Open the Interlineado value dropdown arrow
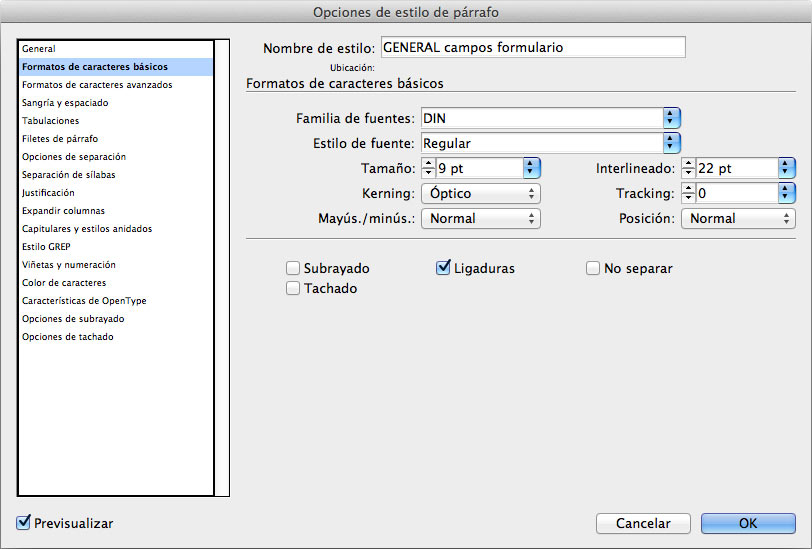812x549 pixels. pyautogui.click(x=786, y=168)
